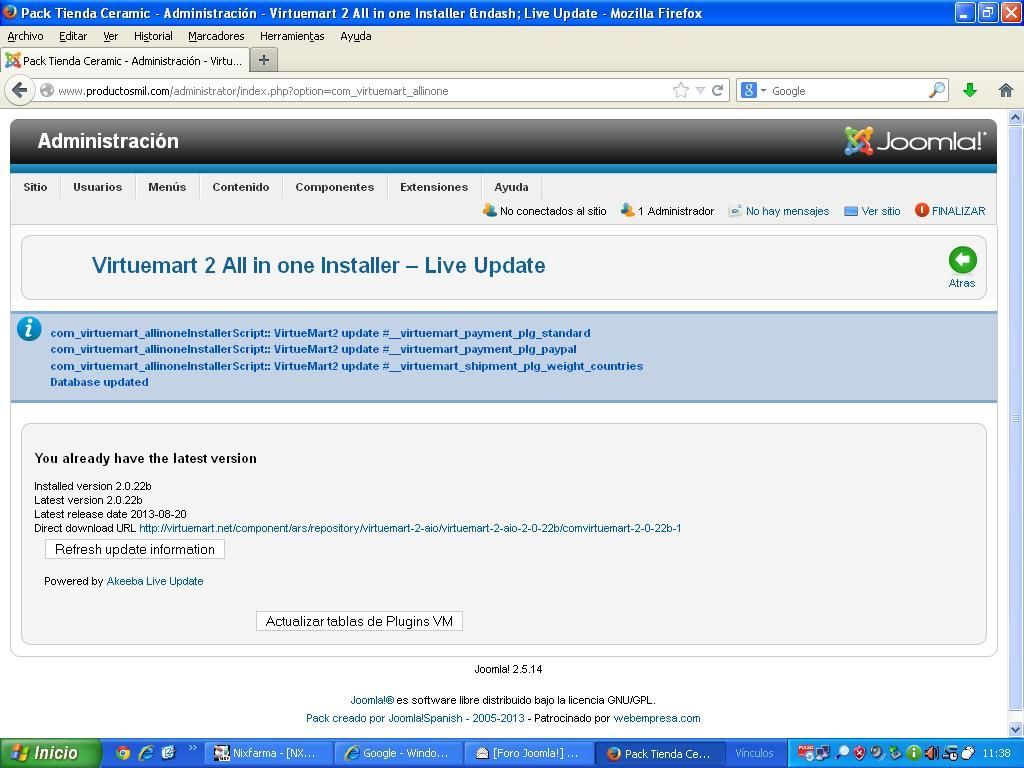Select the Pack Tienda Ceramic browser tab
The image size is (1024, 768).
coord(125,60)
